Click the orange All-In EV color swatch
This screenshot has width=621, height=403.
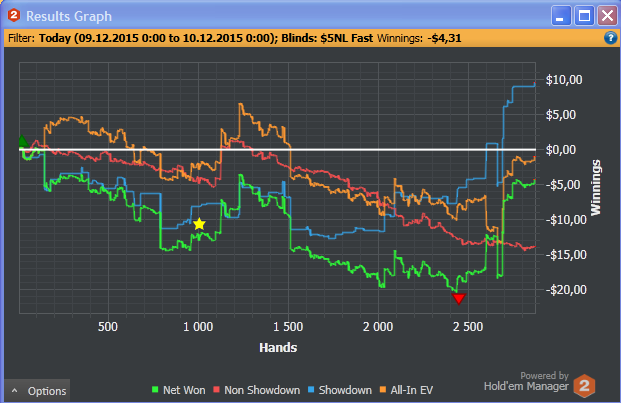coord(383,390)
